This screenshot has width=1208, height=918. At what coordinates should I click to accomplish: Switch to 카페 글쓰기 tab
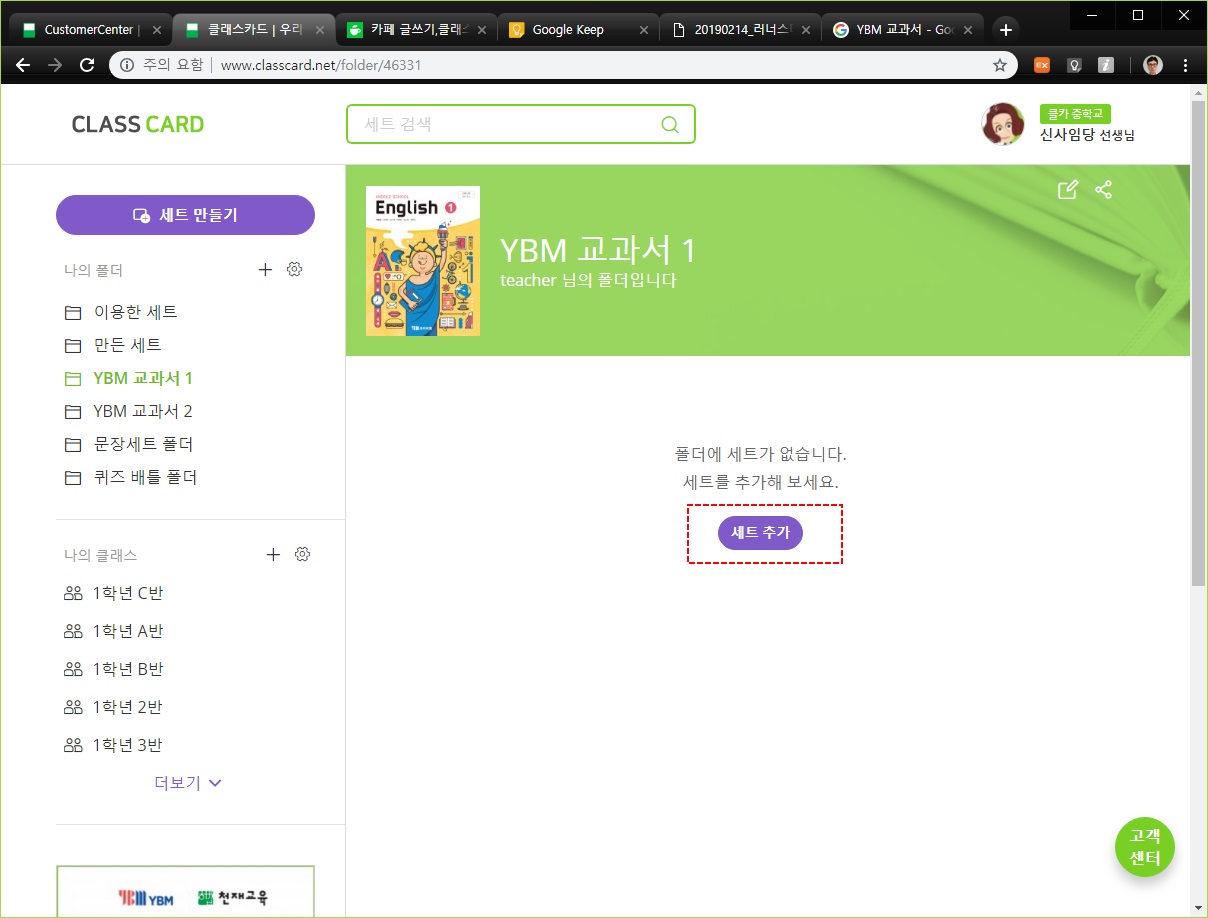pyautogui.click(x=415, y=30)
